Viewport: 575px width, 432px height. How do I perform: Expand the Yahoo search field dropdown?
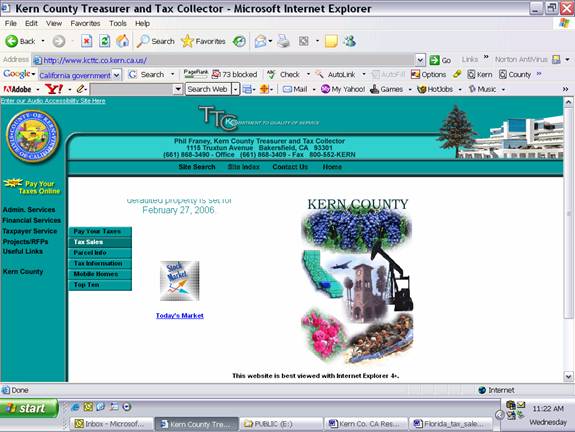(x=178, y=89)
